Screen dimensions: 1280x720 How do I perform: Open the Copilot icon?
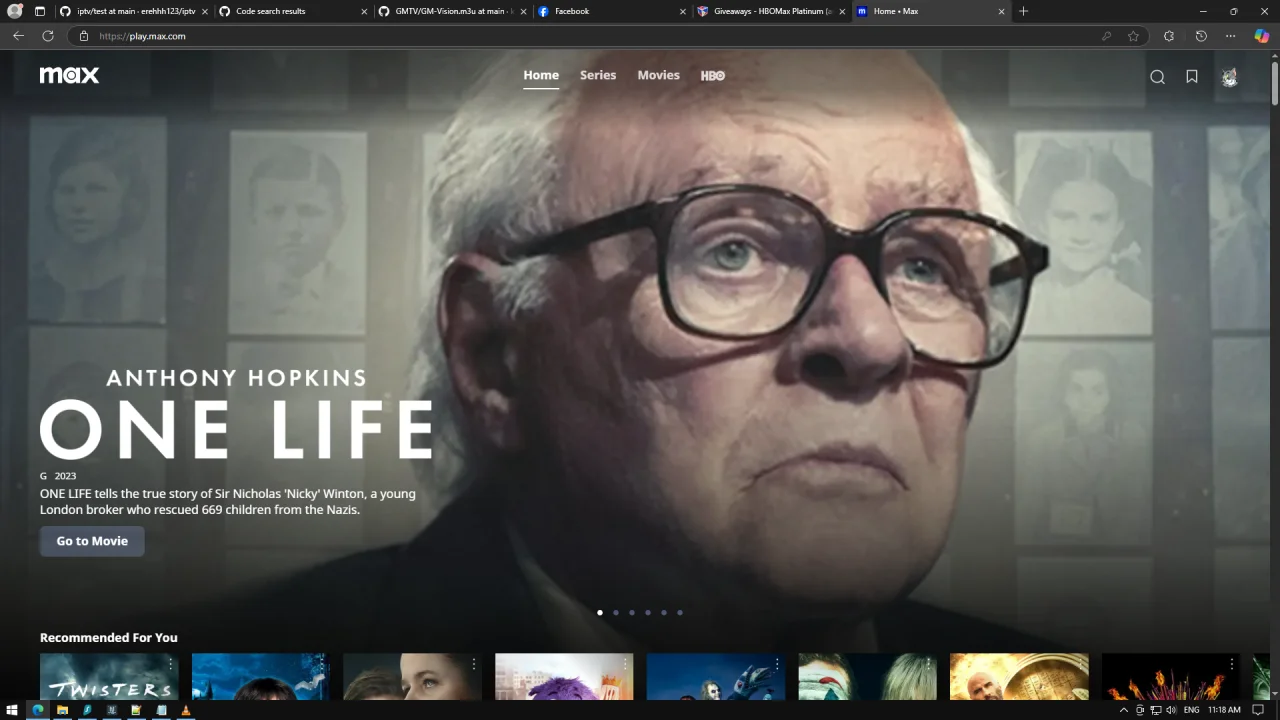[x=1262, y=36]
